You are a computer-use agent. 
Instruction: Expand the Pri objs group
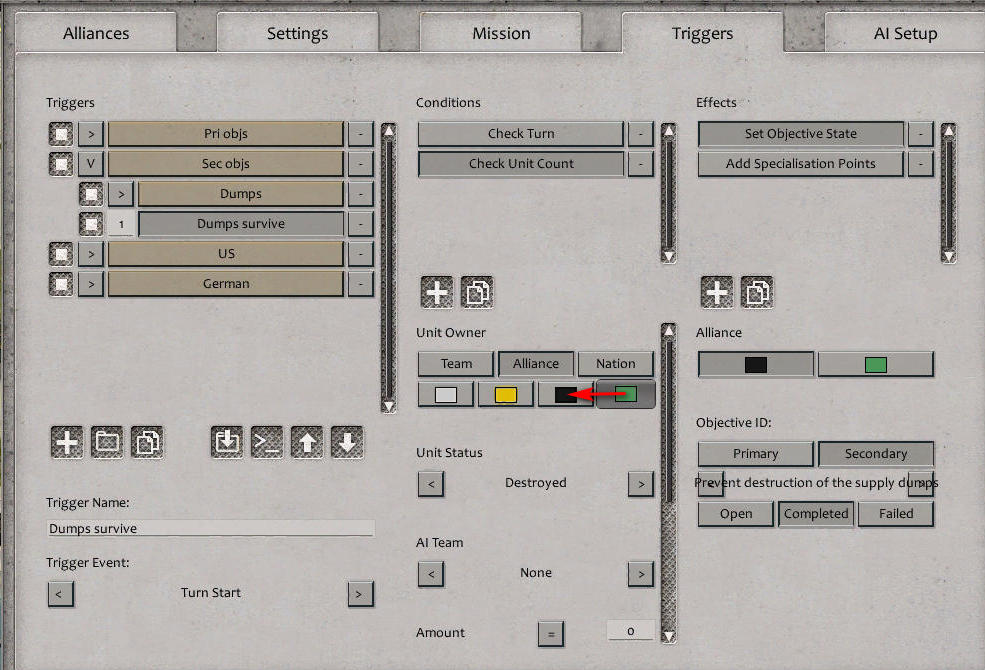(x=91, y=134)
